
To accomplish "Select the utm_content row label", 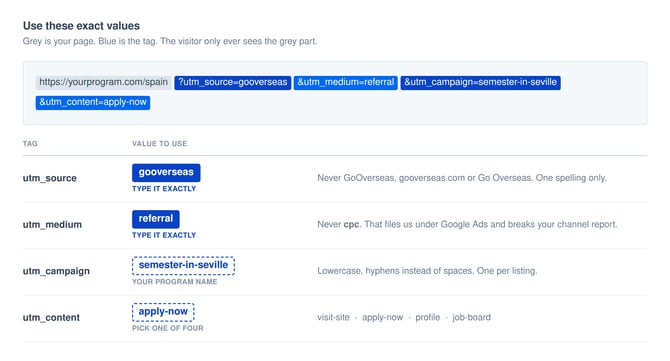I will click(x=51, y=318).
